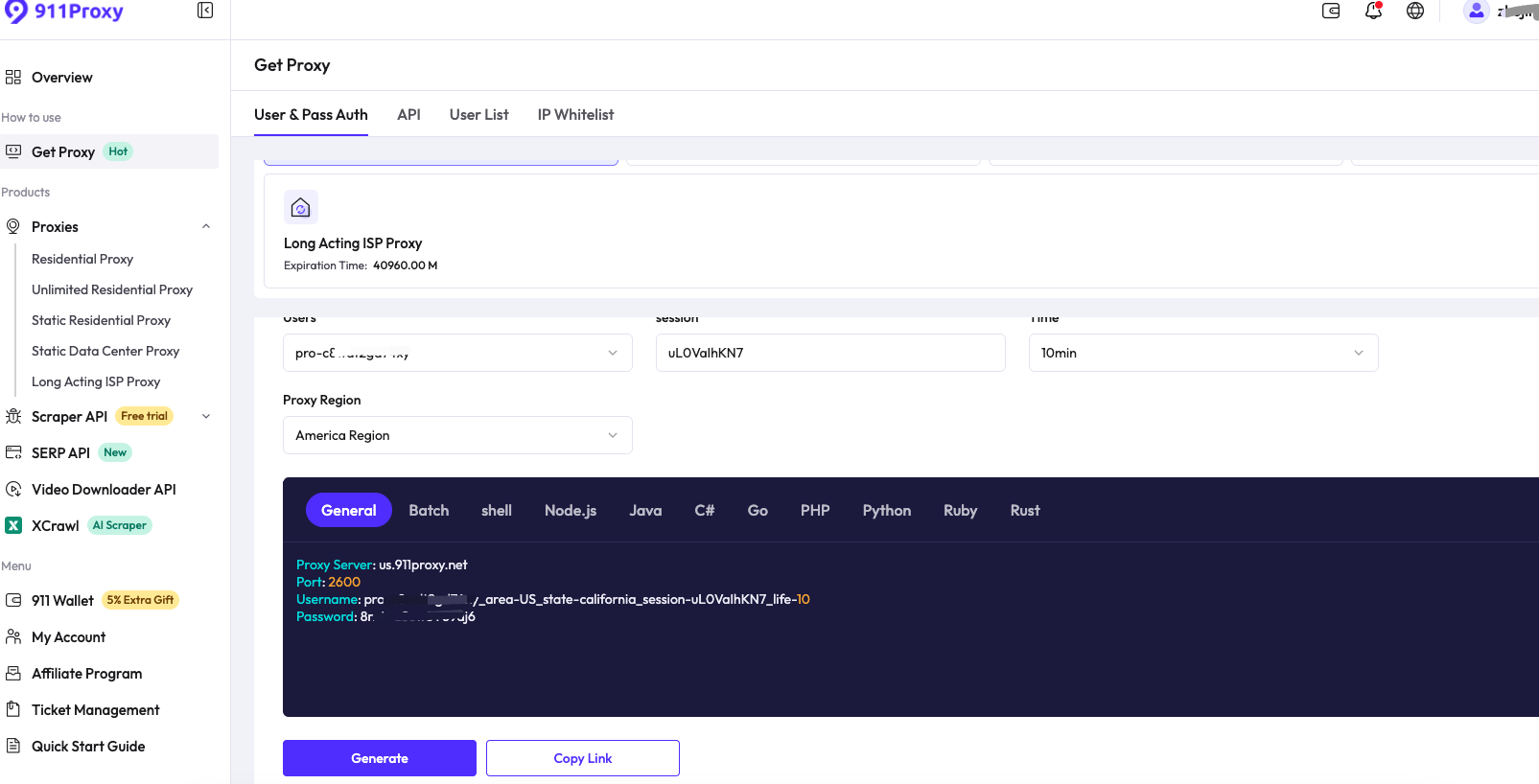Switch to the API tab

[408, 115]
